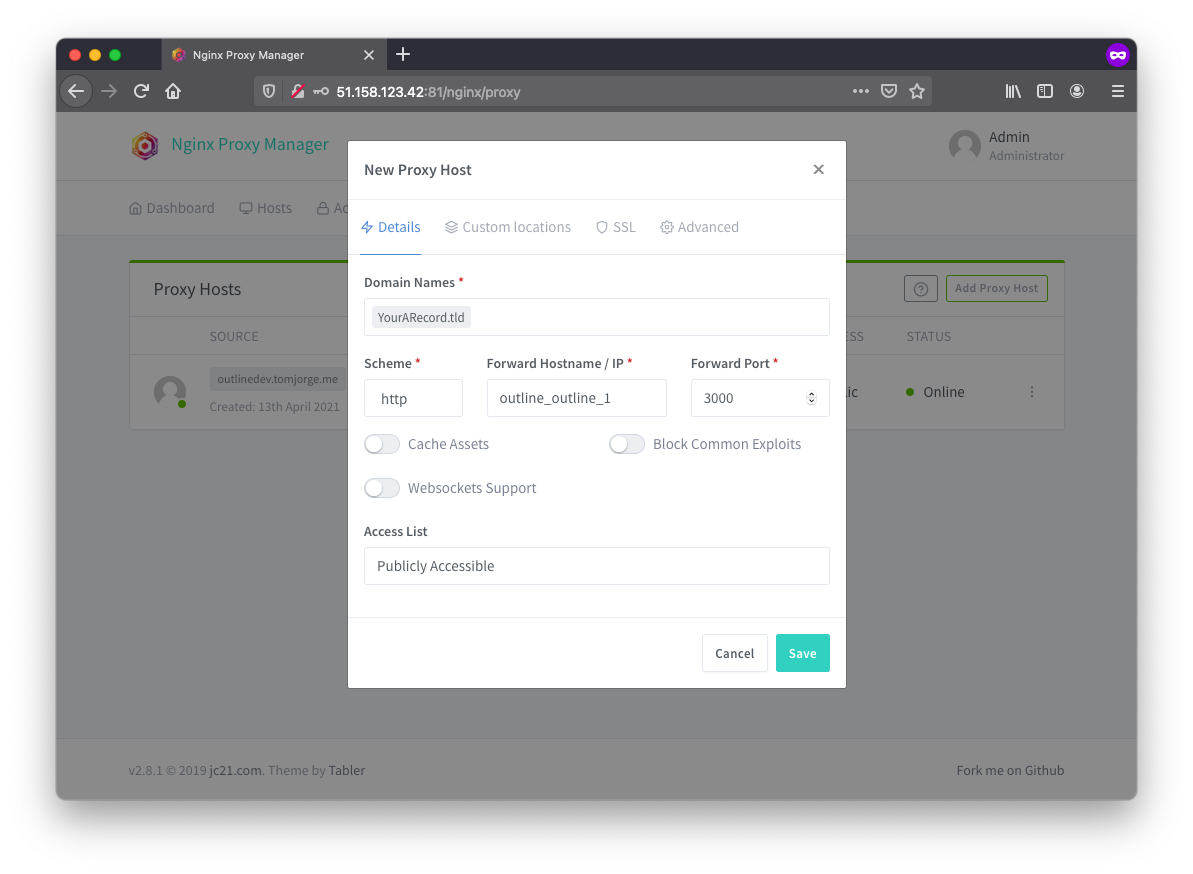Click the Nginx Proxy Manager logo
Image resolution: width=1193 pixels, height=874 pixels.
(145, 145)
